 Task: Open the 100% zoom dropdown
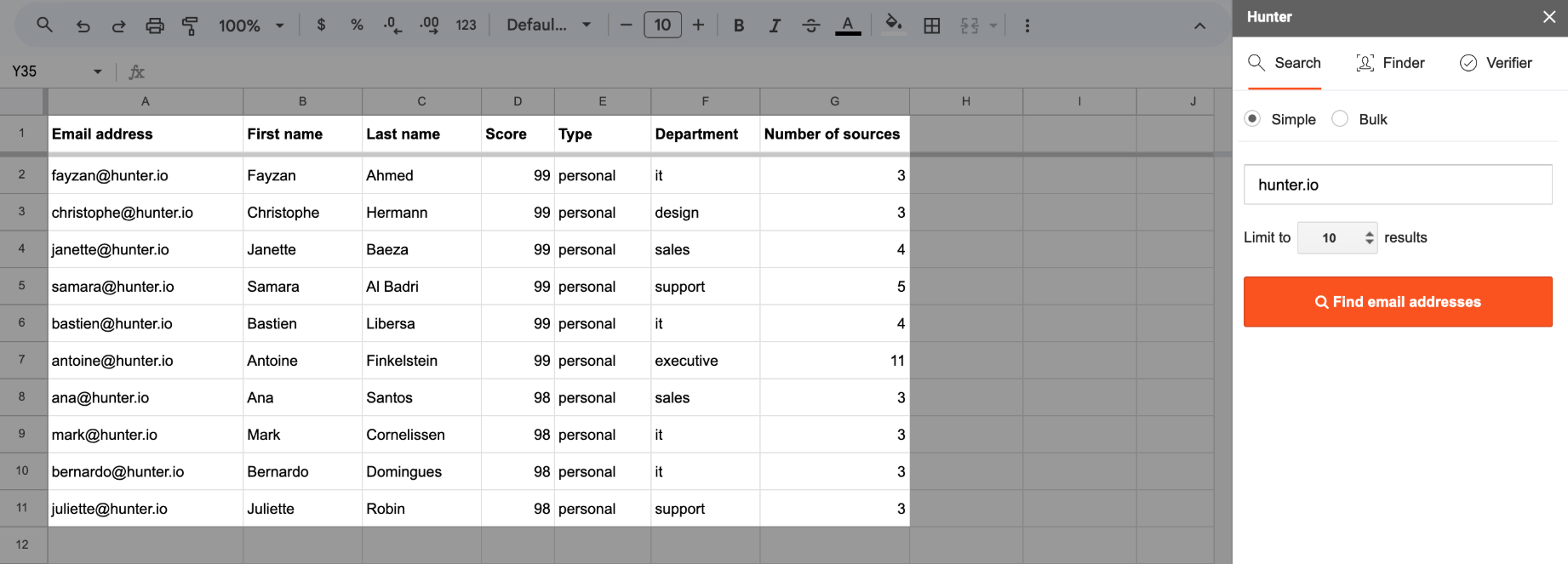(251, 26)
